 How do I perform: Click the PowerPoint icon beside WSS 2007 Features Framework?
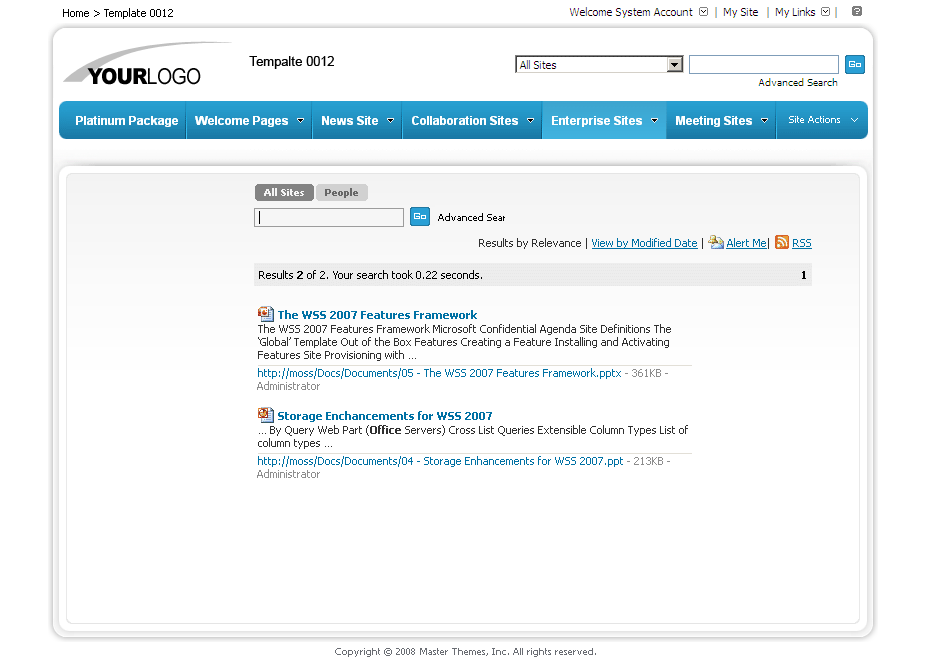(x=265, y=313)
